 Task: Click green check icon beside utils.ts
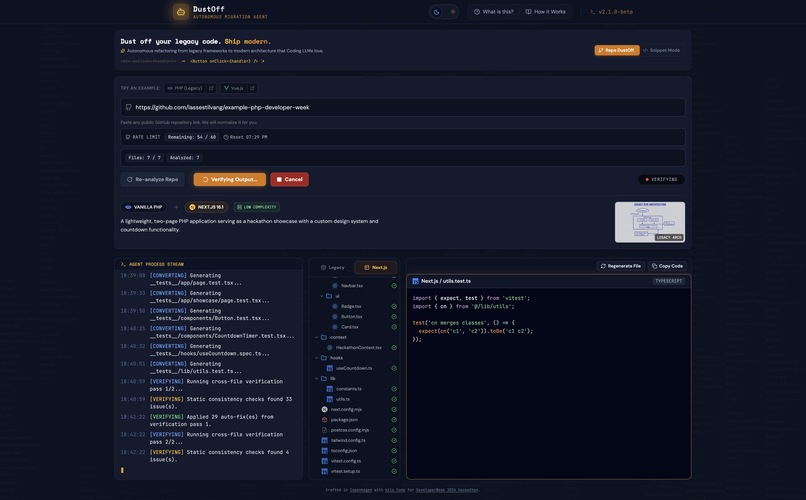point(394,399)
